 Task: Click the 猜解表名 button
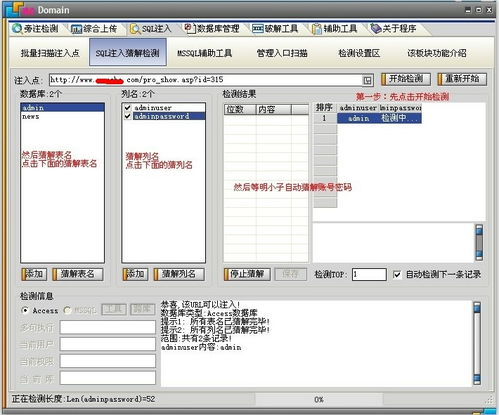pyautogui.click(x=78, y=274)
